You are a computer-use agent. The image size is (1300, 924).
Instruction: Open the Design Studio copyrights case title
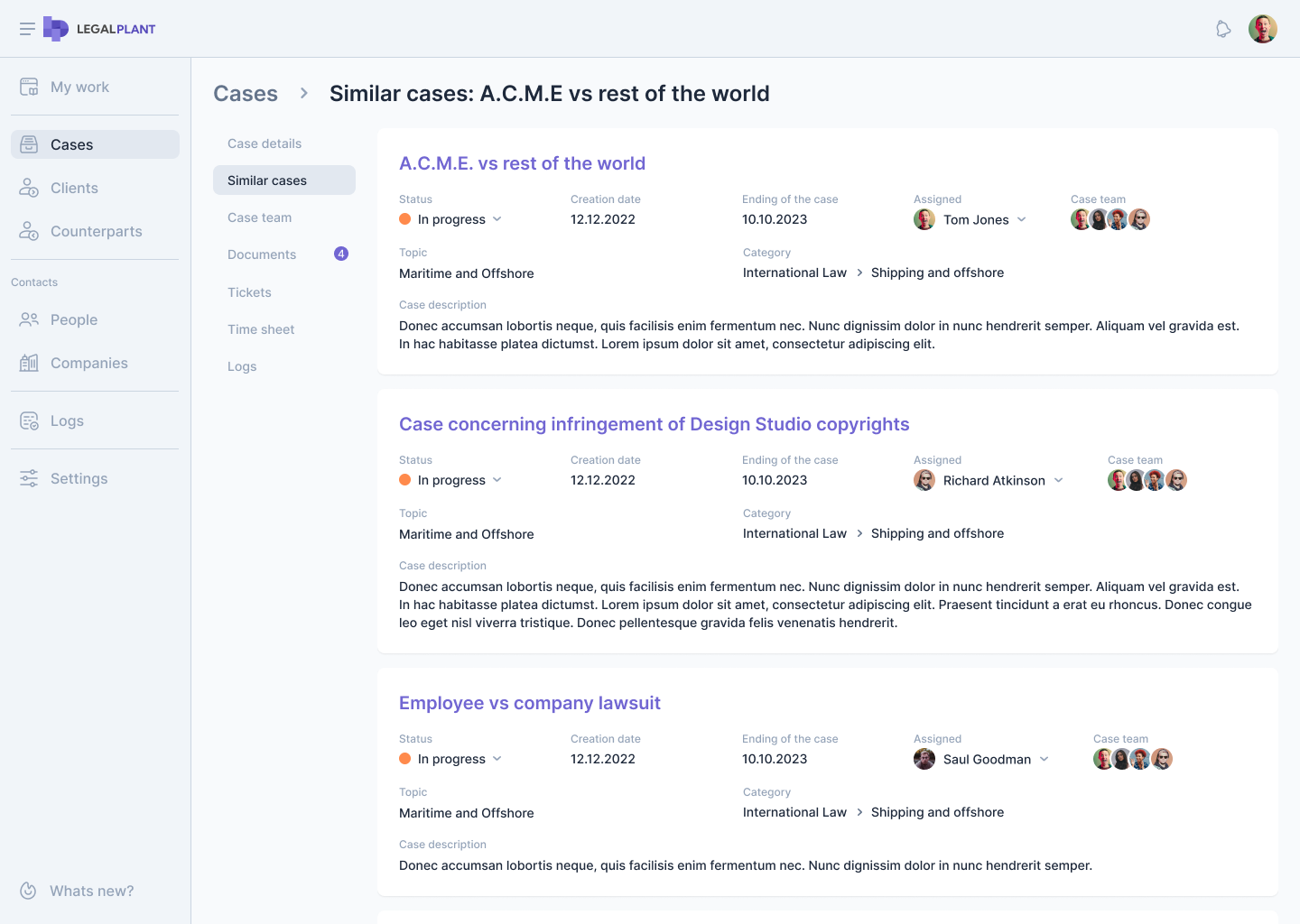click(654, 424)
